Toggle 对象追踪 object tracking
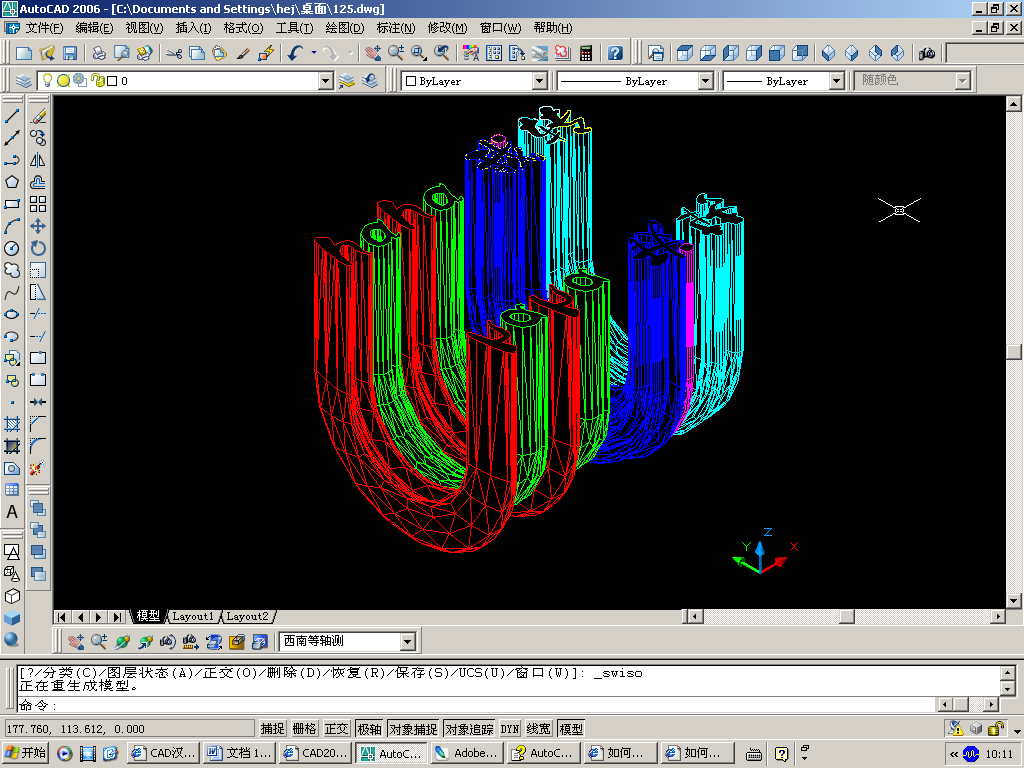 [469, 729]
